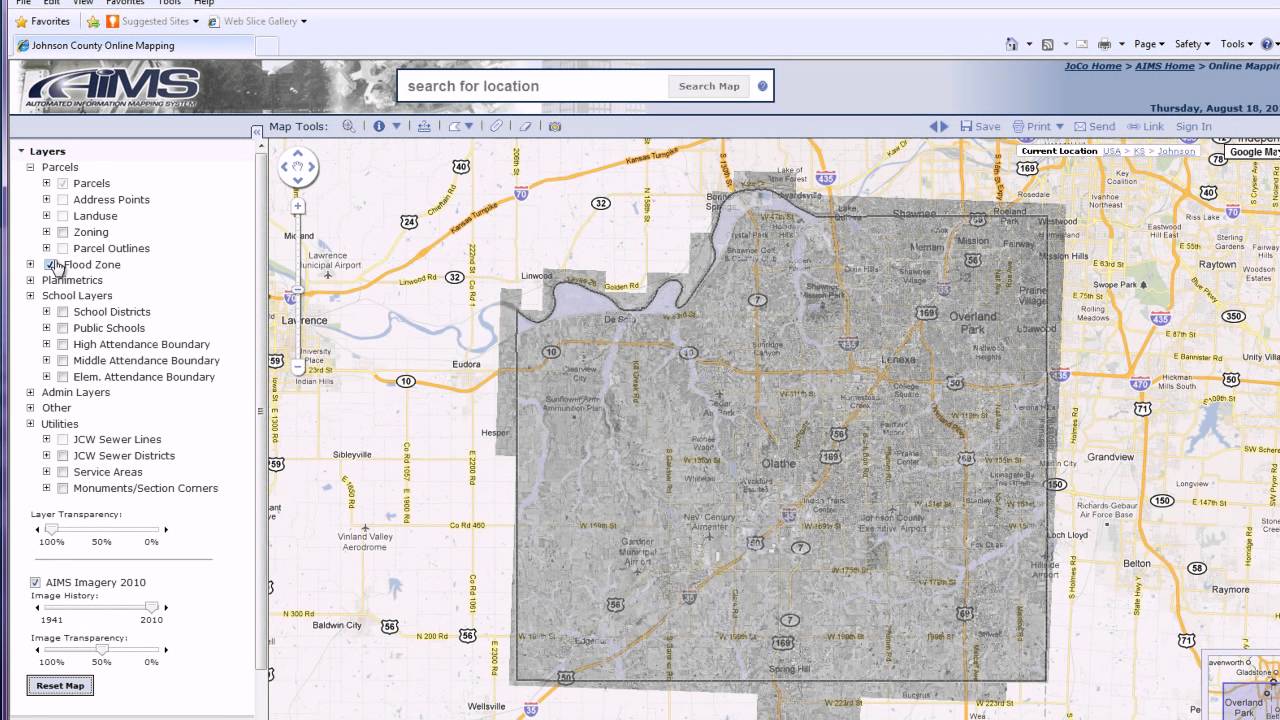Select the zoom magnifier map tool
Viewport: 1280px width, 720px height.
tap(349, 126)
